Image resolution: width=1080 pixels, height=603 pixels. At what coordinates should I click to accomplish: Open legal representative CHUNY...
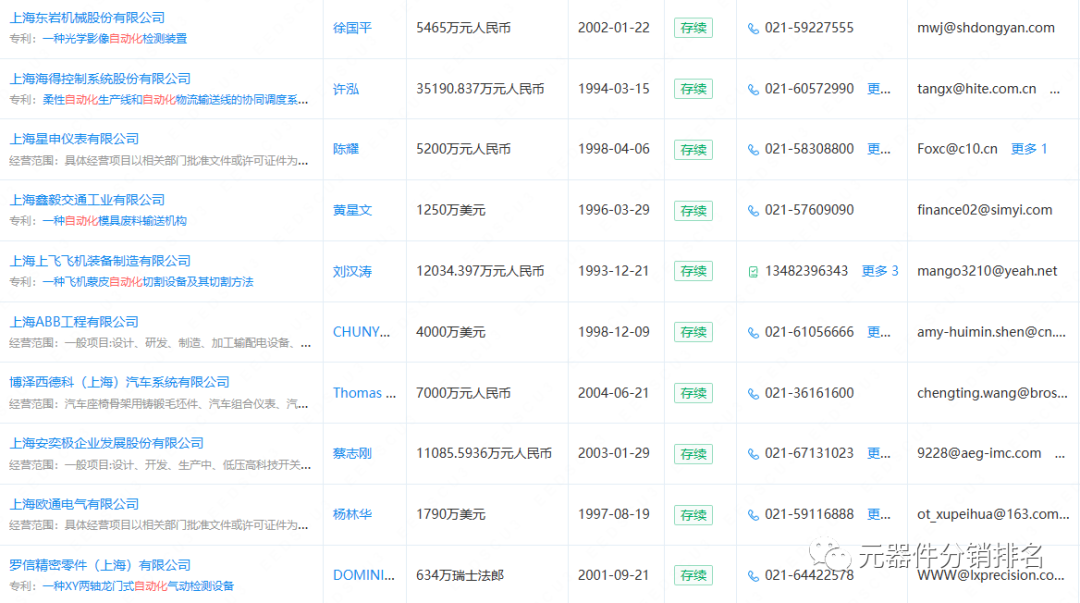pyautogui.click(x=362, y=332)
